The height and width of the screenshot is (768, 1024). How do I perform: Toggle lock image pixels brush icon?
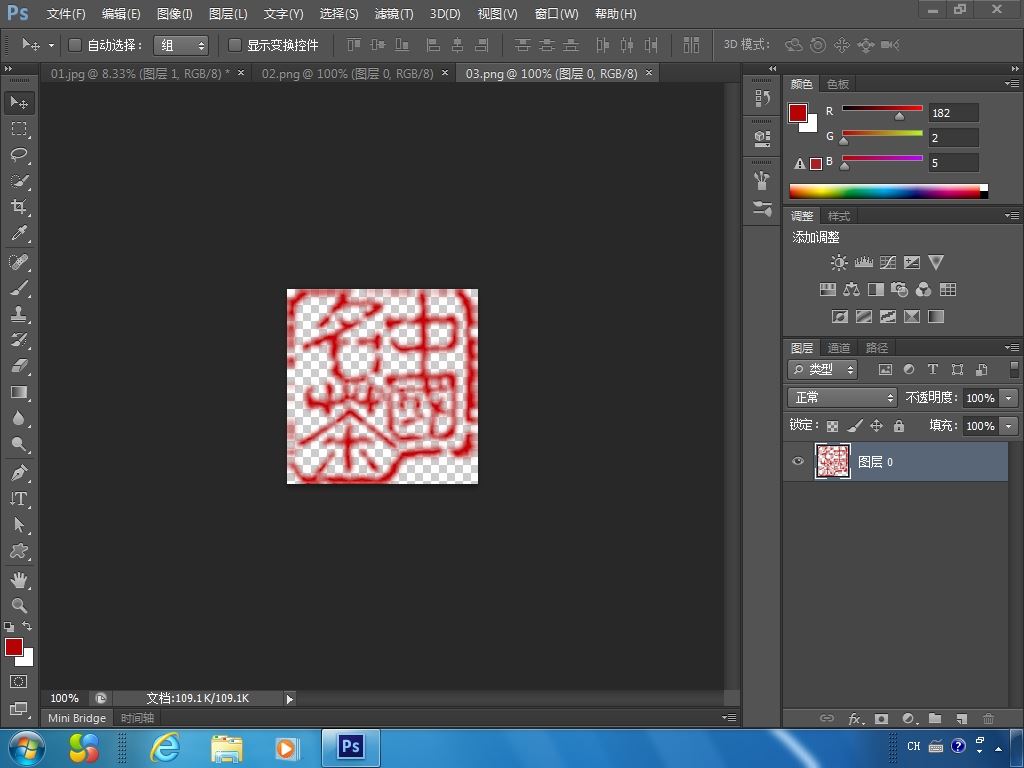click(854, 426)
